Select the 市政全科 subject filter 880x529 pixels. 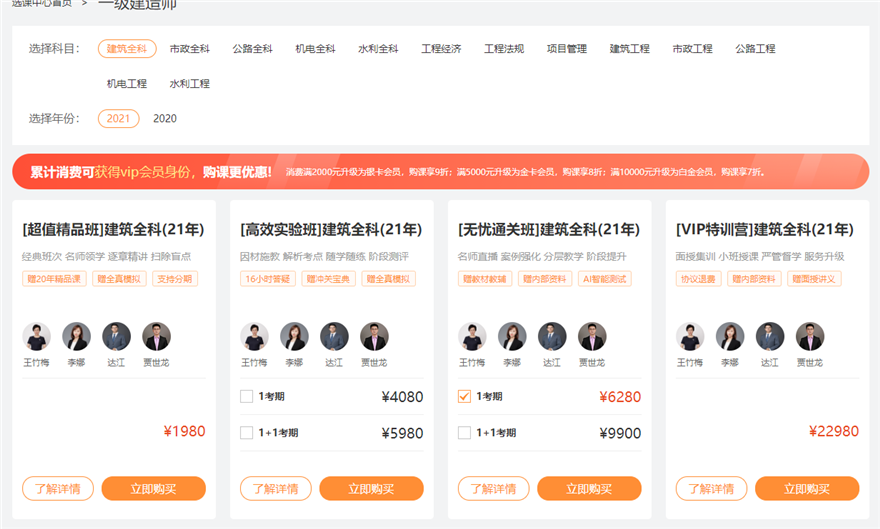tap(189, 49)
